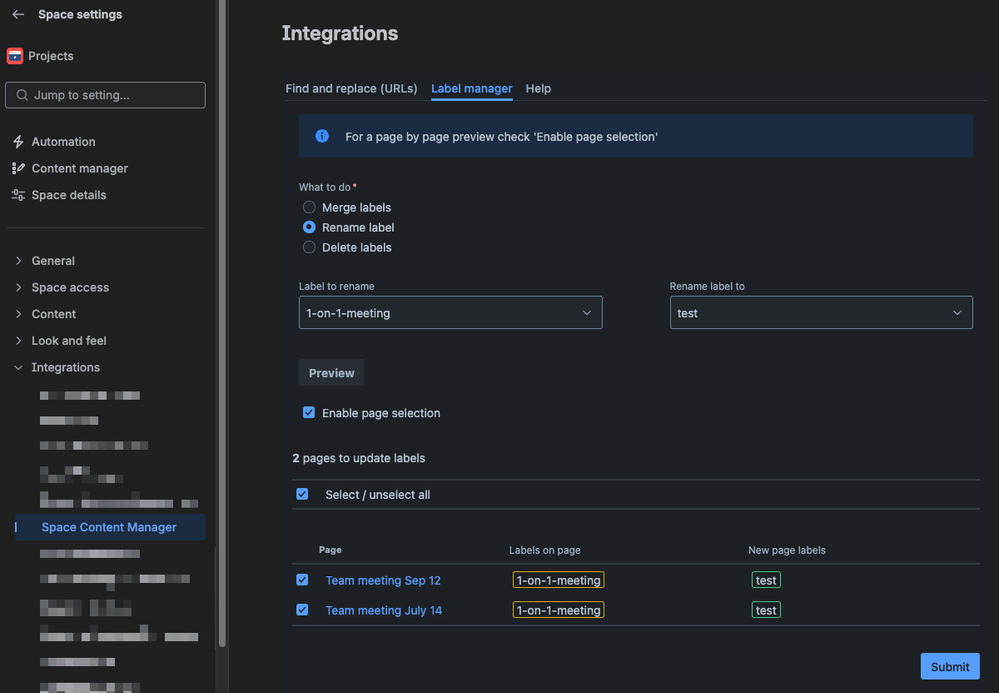This screenshot has height=693, width=999.
Task: Select the Delete labels radio option
Action: 309,248
